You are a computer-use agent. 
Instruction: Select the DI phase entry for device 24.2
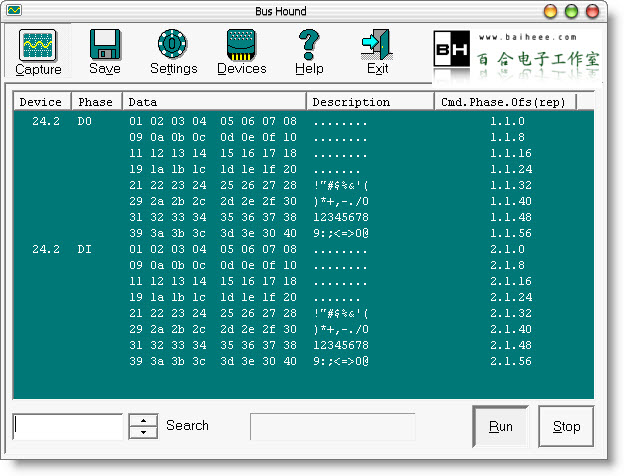click(84, 249)
